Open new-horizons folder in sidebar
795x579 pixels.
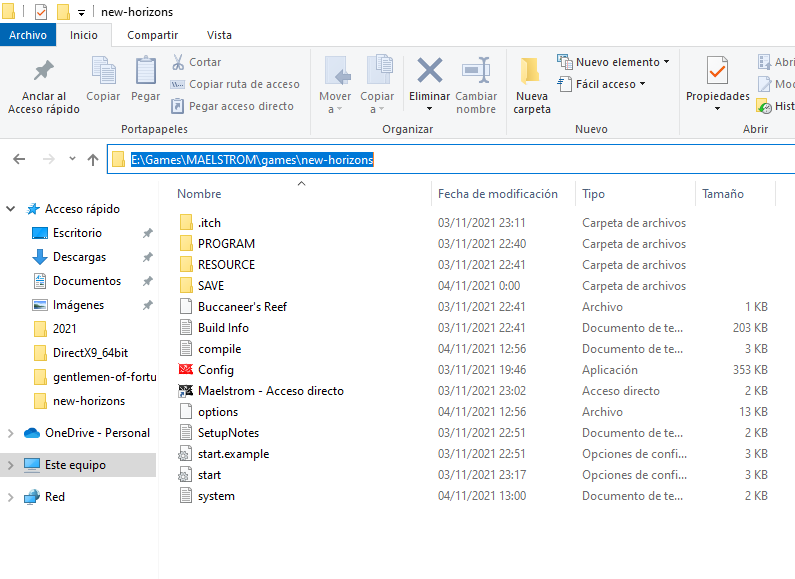(89, 401)
